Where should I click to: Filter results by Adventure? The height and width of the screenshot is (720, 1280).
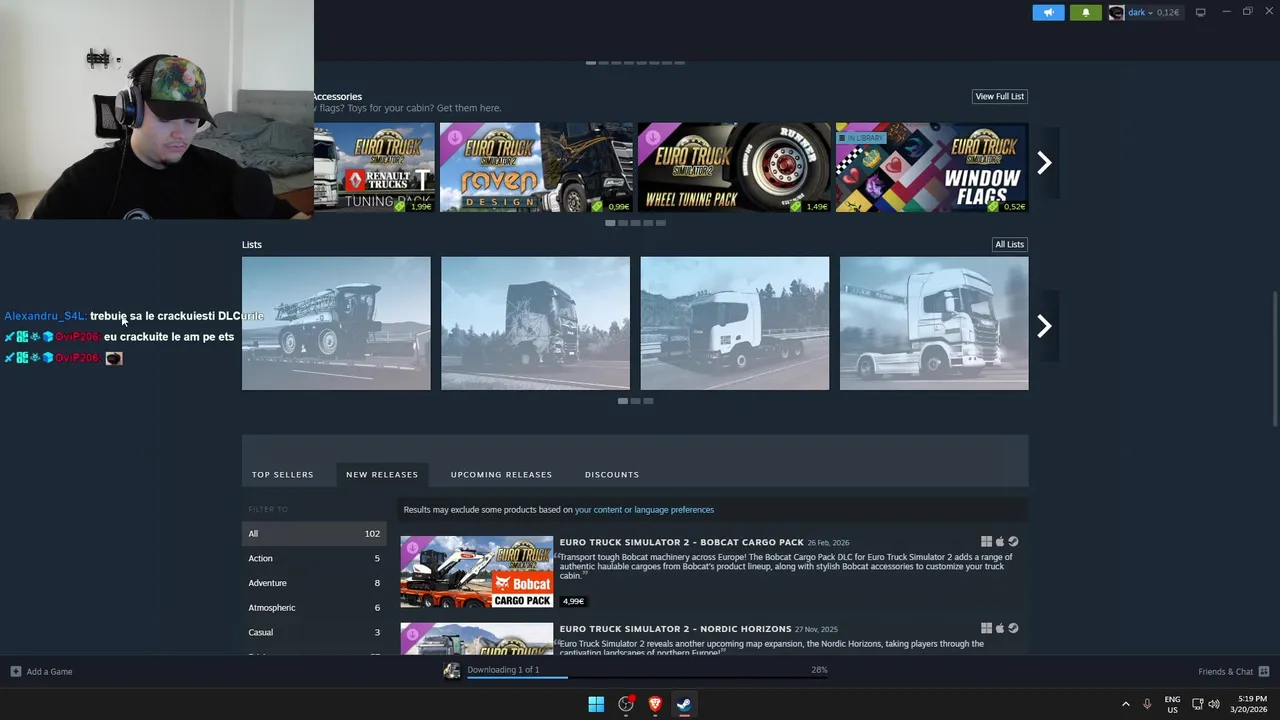(x=314, y=583)
